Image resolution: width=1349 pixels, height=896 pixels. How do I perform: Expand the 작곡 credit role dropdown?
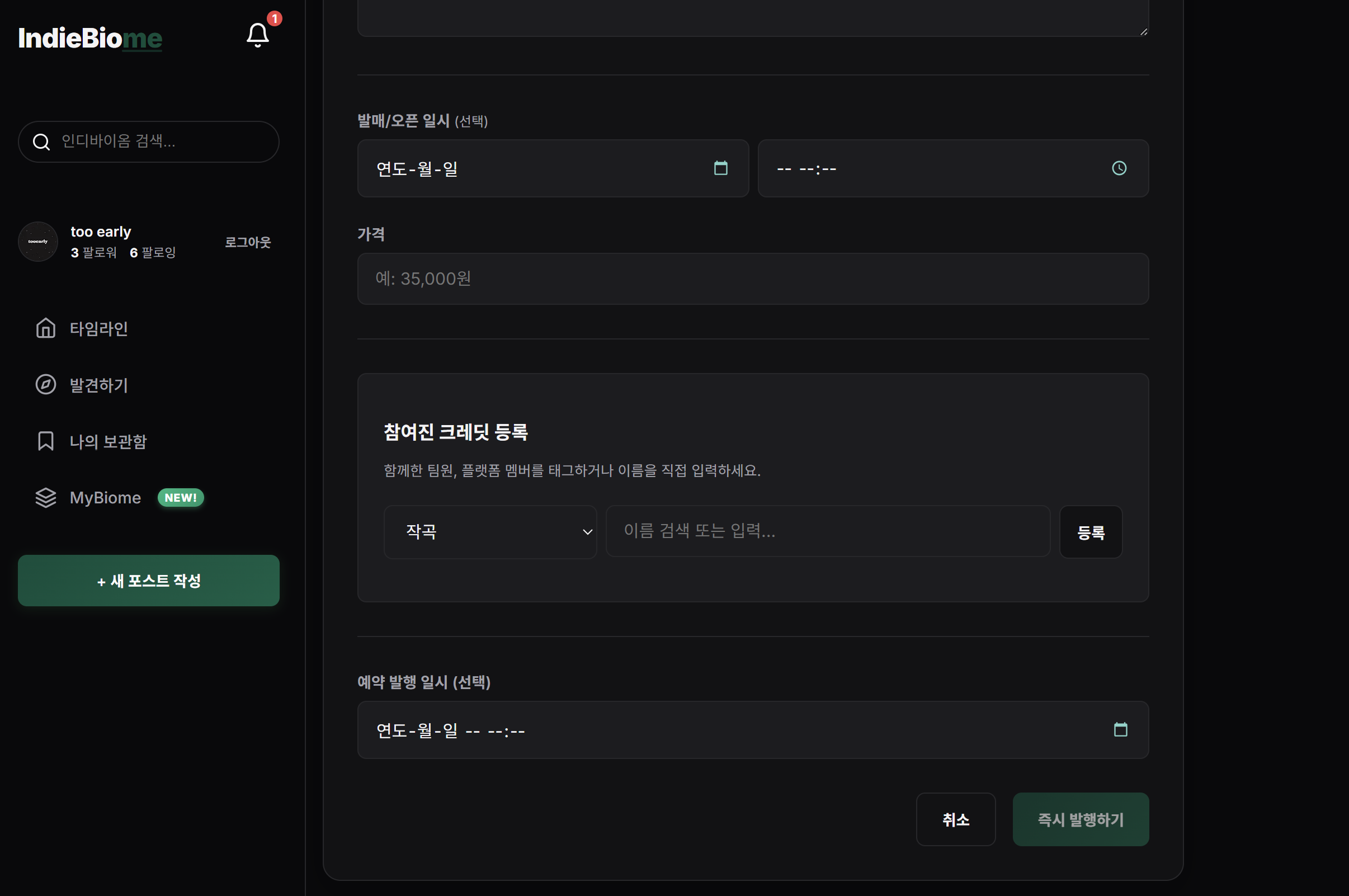pos(490,532)
